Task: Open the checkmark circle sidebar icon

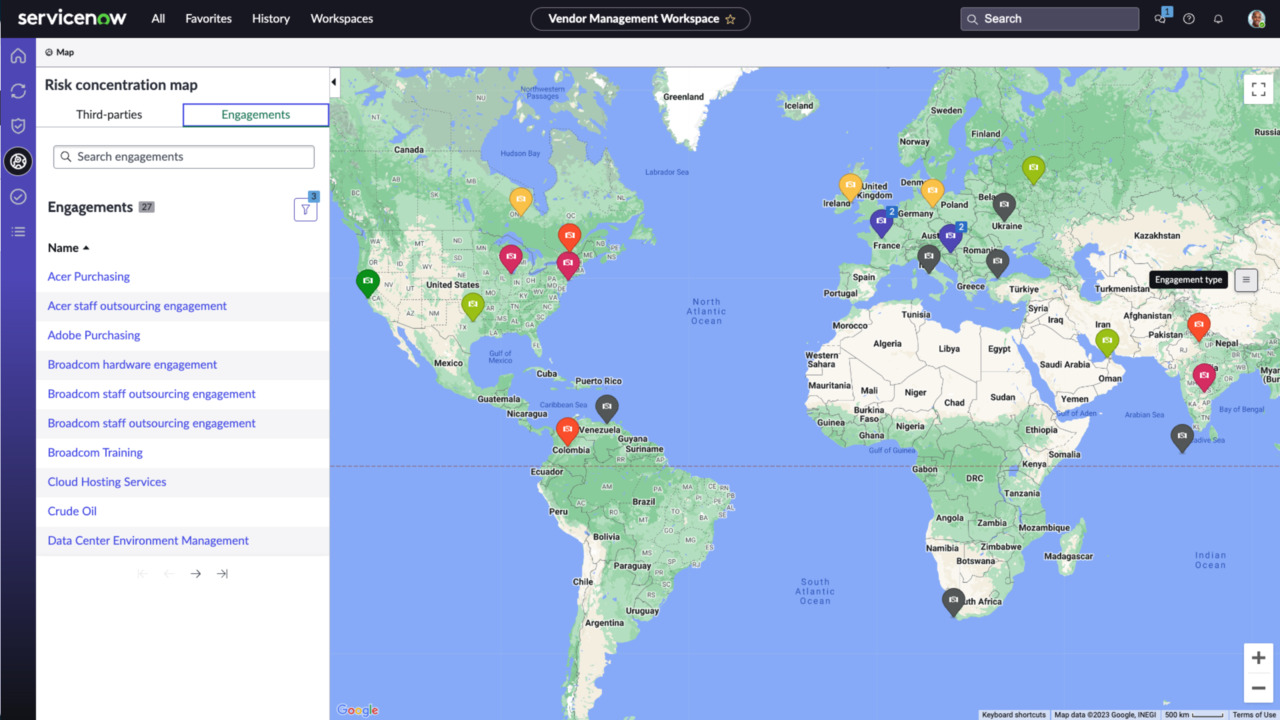Action: (18, 196)
